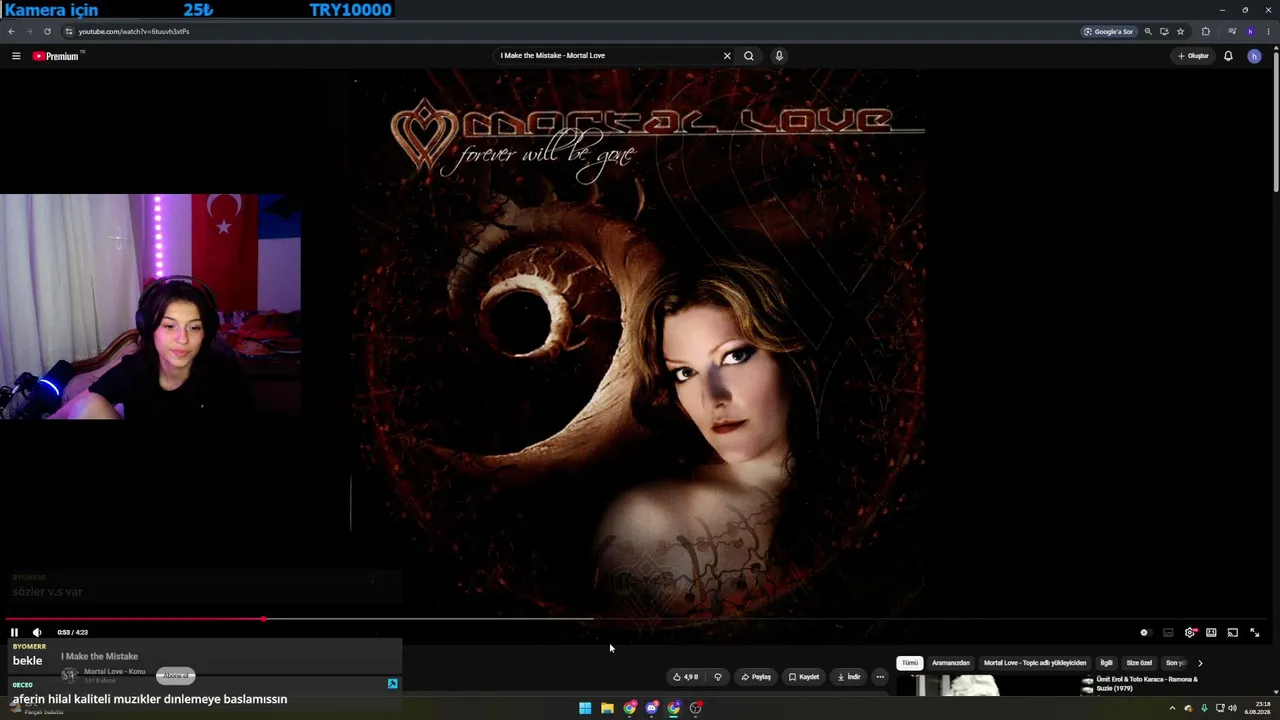This screenshot has height=720, width=1280.
Task: Select the İlgili filter chip
Action: tap(1107, 663)
